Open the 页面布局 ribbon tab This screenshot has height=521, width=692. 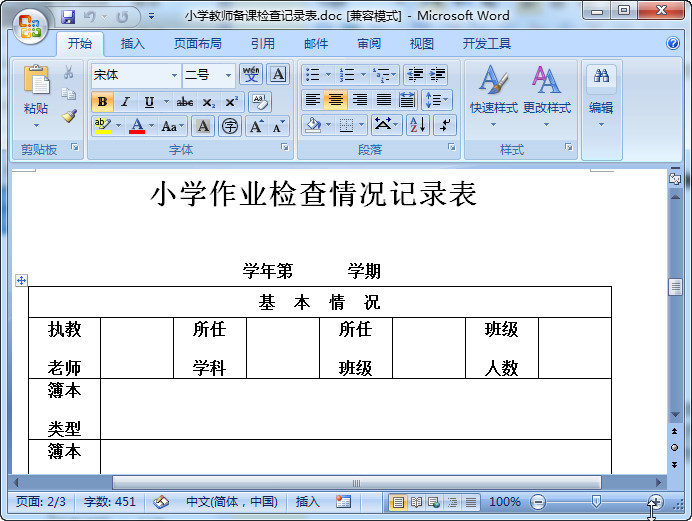click(198, 44)
